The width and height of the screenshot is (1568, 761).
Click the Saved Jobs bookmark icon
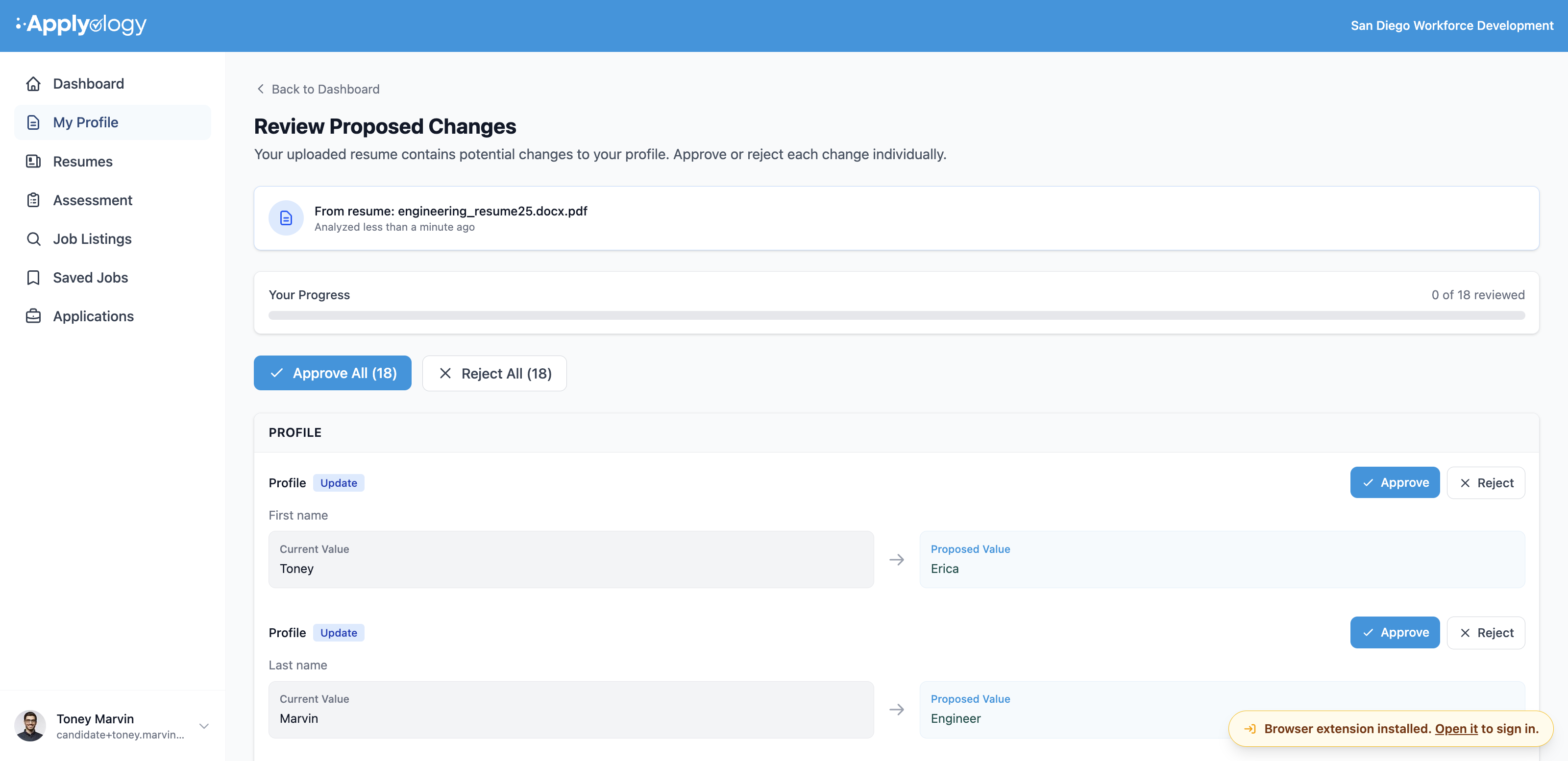coord(33,277)
